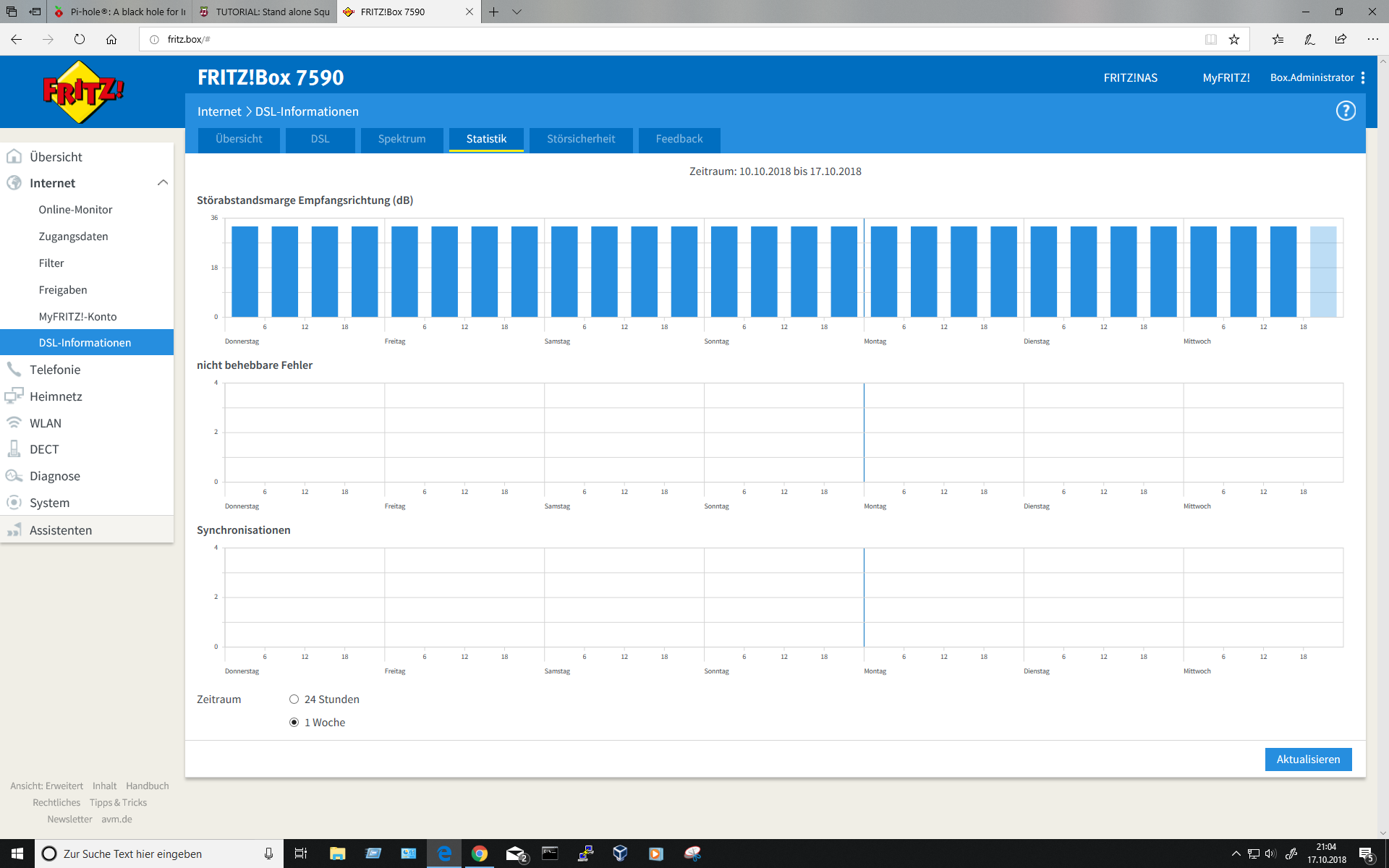Select the 24 Stunden radio button
1389x868 pixels.
294,699
